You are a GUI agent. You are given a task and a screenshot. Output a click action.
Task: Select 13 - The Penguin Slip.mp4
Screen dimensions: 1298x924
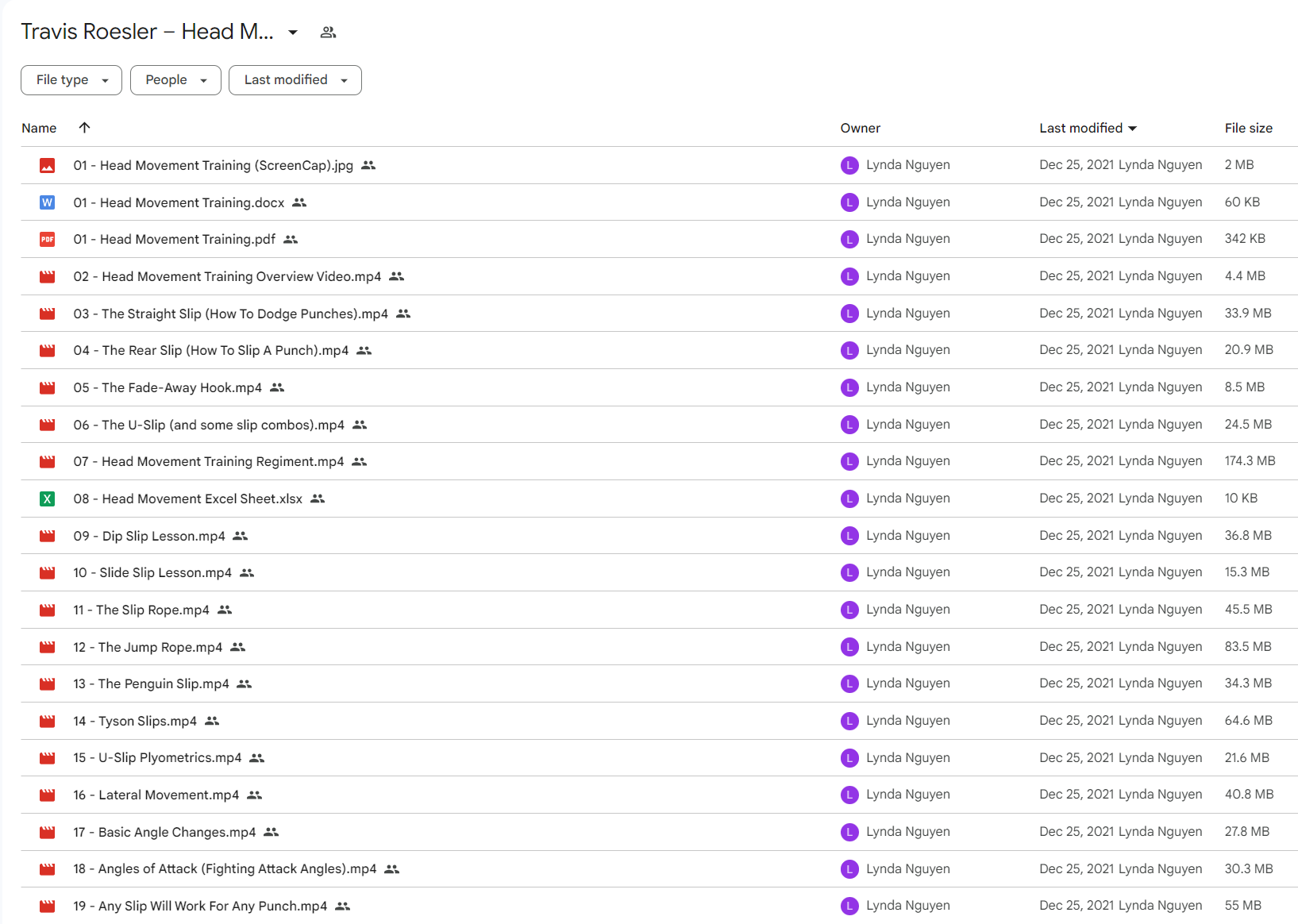[x=151, y=684]
